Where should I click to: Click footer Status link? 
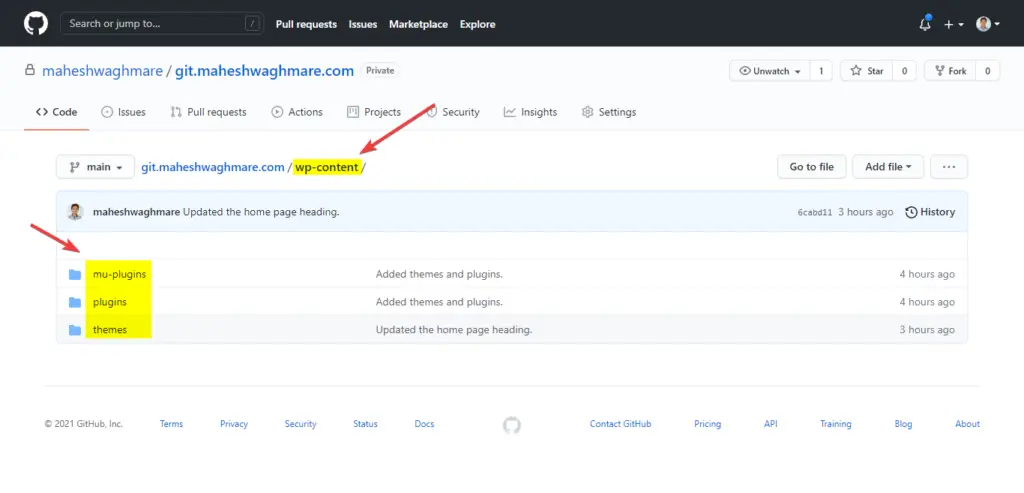point(365,424)
